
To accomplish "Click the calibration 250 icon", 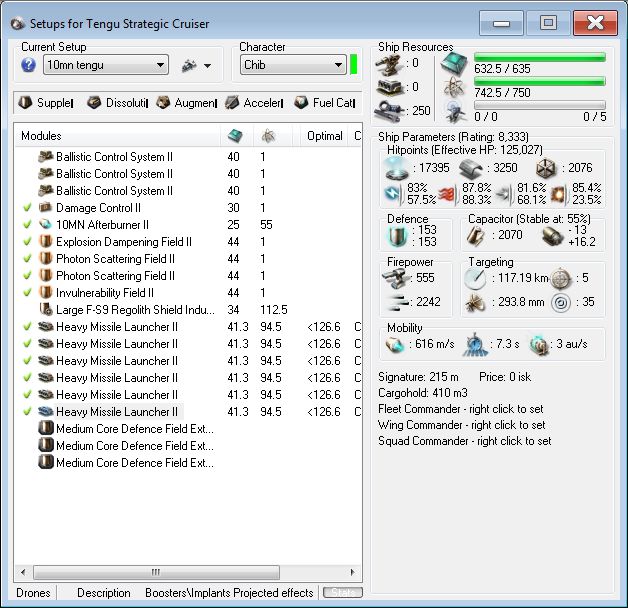I will [x=389, y=111].
